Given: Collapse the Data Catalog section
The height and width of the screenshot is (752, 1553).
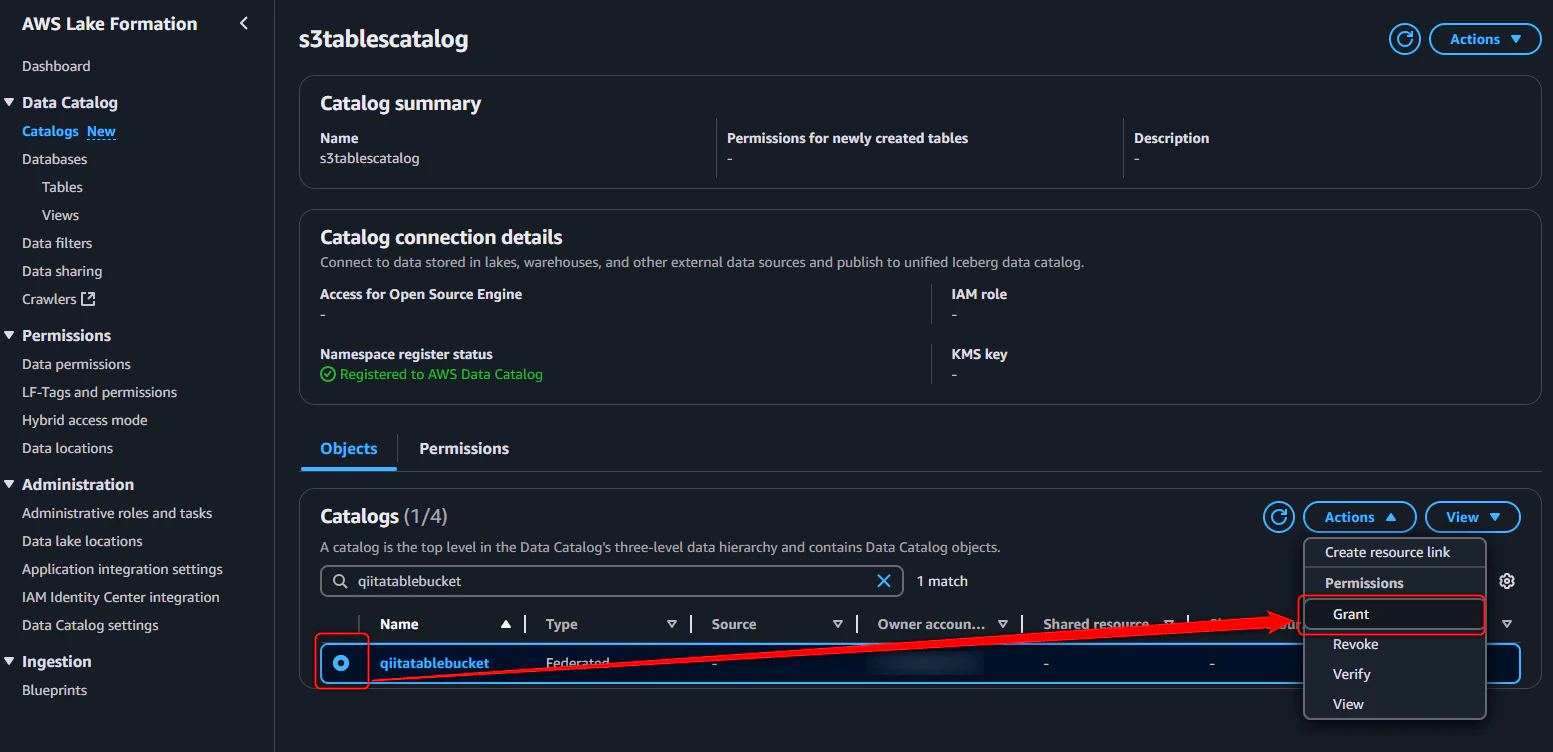Looking at the screenshot, I should pyautogui.click(x=9, y=102).
